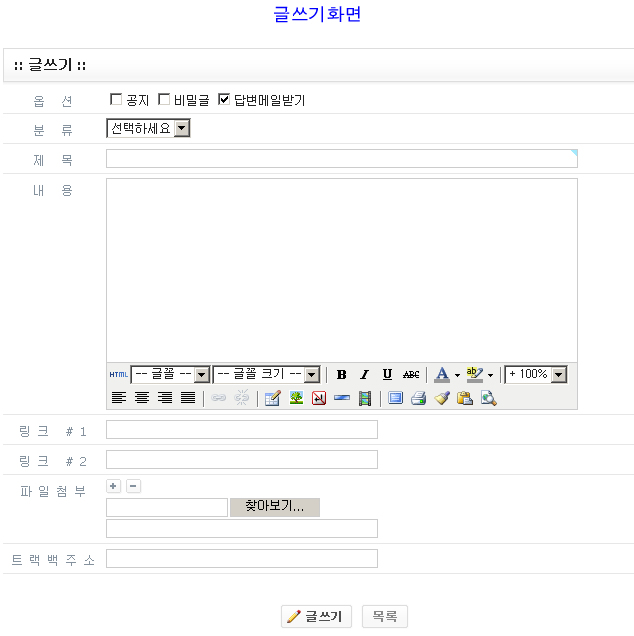
Task: Open the 글꼴 font dropdown
Action: click(170, 374)
